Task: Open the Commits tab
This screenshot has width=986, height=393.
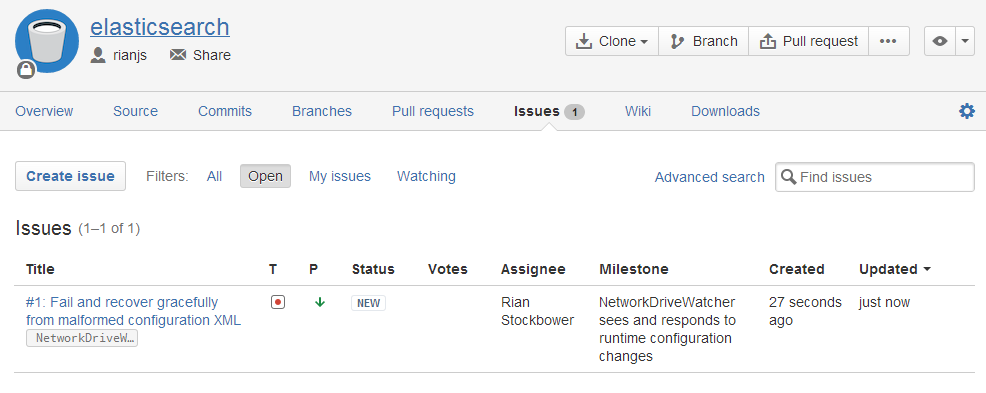Action: pyautogui.click(x=225, y=111)
